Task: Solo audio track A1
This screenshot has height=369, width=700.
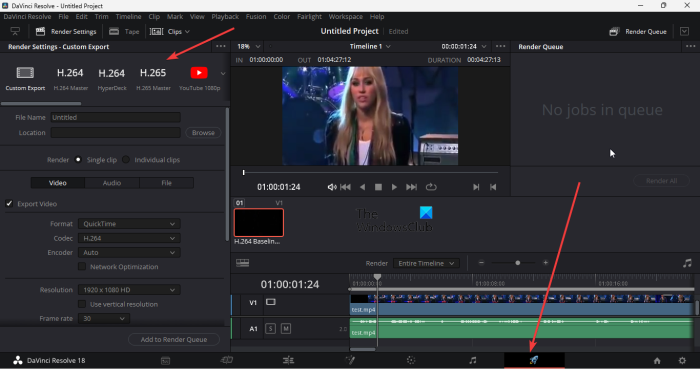Action: tap(270, 328)
